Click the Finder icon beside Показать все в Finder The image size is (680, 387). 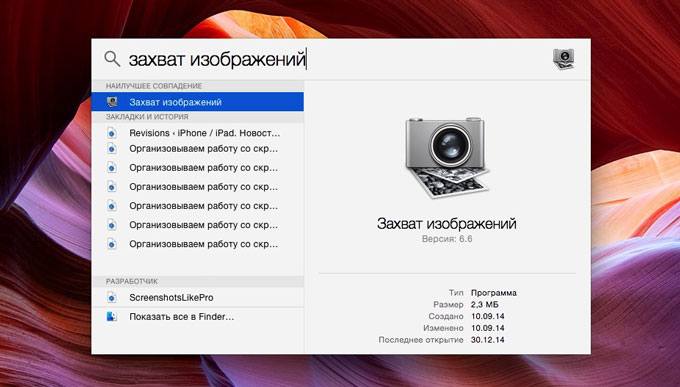tap(111, 316)
